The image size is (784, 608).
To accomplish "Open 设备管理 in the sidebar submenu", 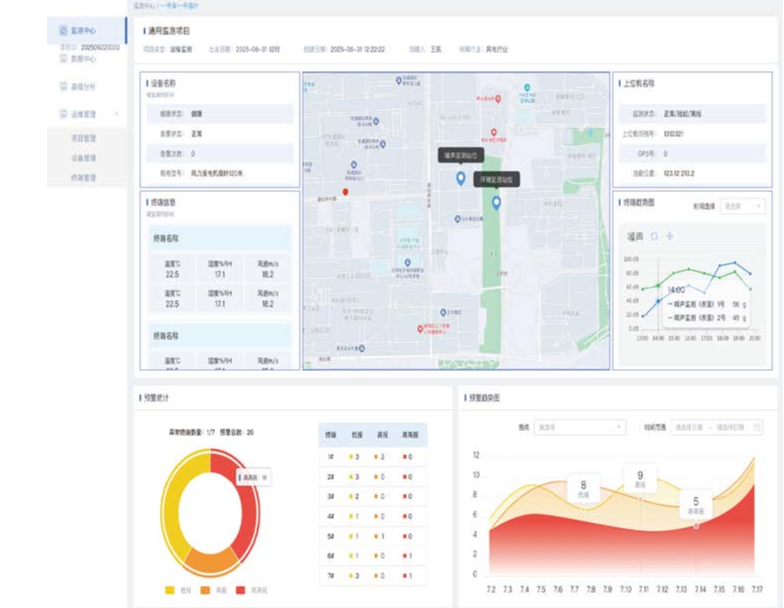I will click(x=84, y=158).
